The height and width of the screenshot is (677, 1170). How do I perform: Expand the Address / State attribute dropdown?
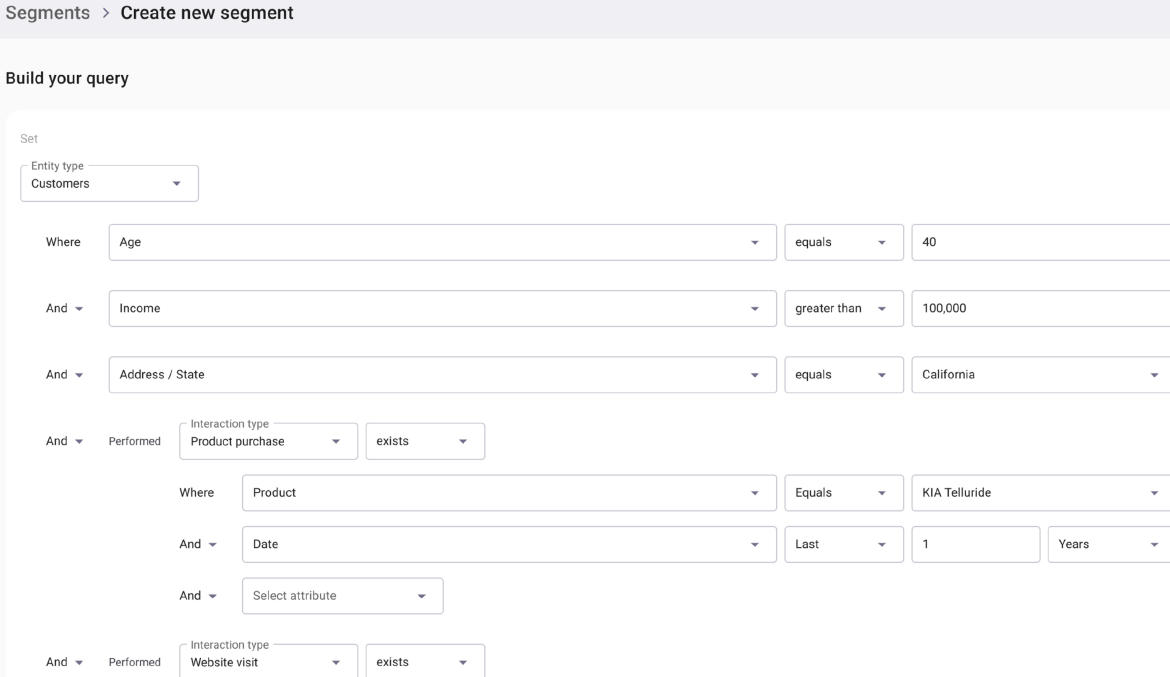click(442, 375)
